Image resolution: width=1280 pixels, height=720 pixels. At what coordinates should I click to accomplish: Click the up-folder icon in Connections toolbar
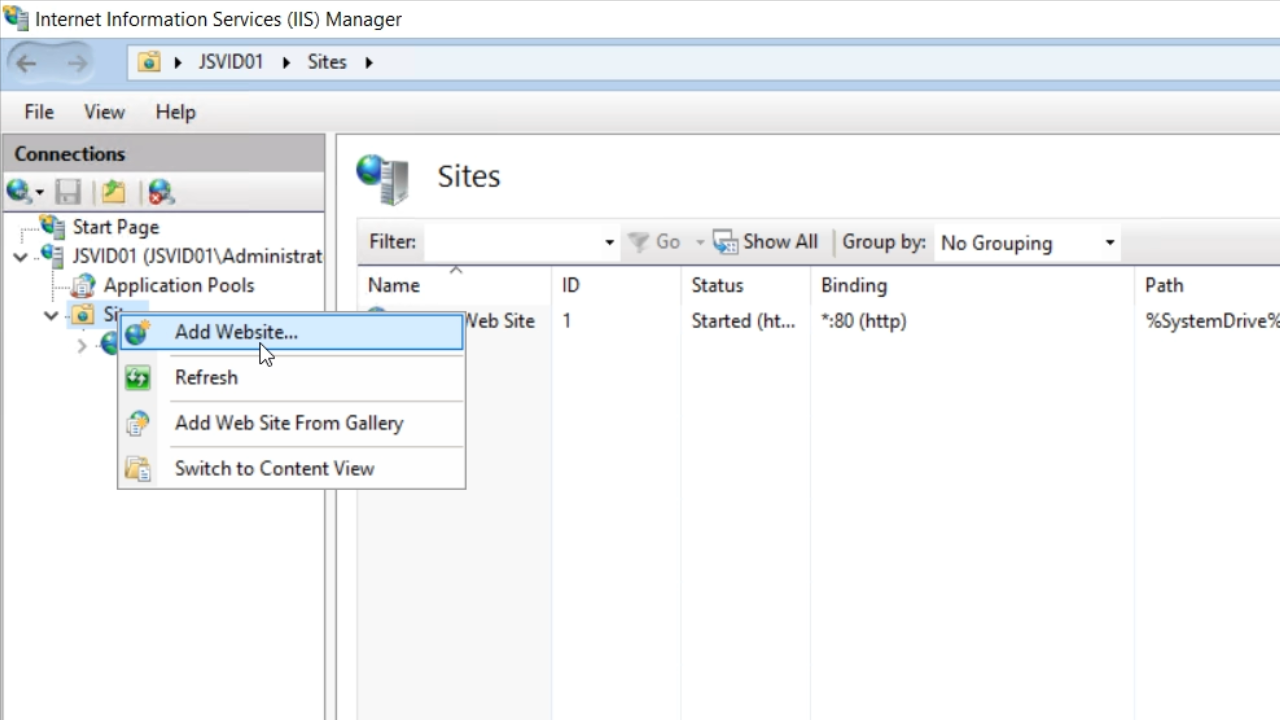pos(114,191)
